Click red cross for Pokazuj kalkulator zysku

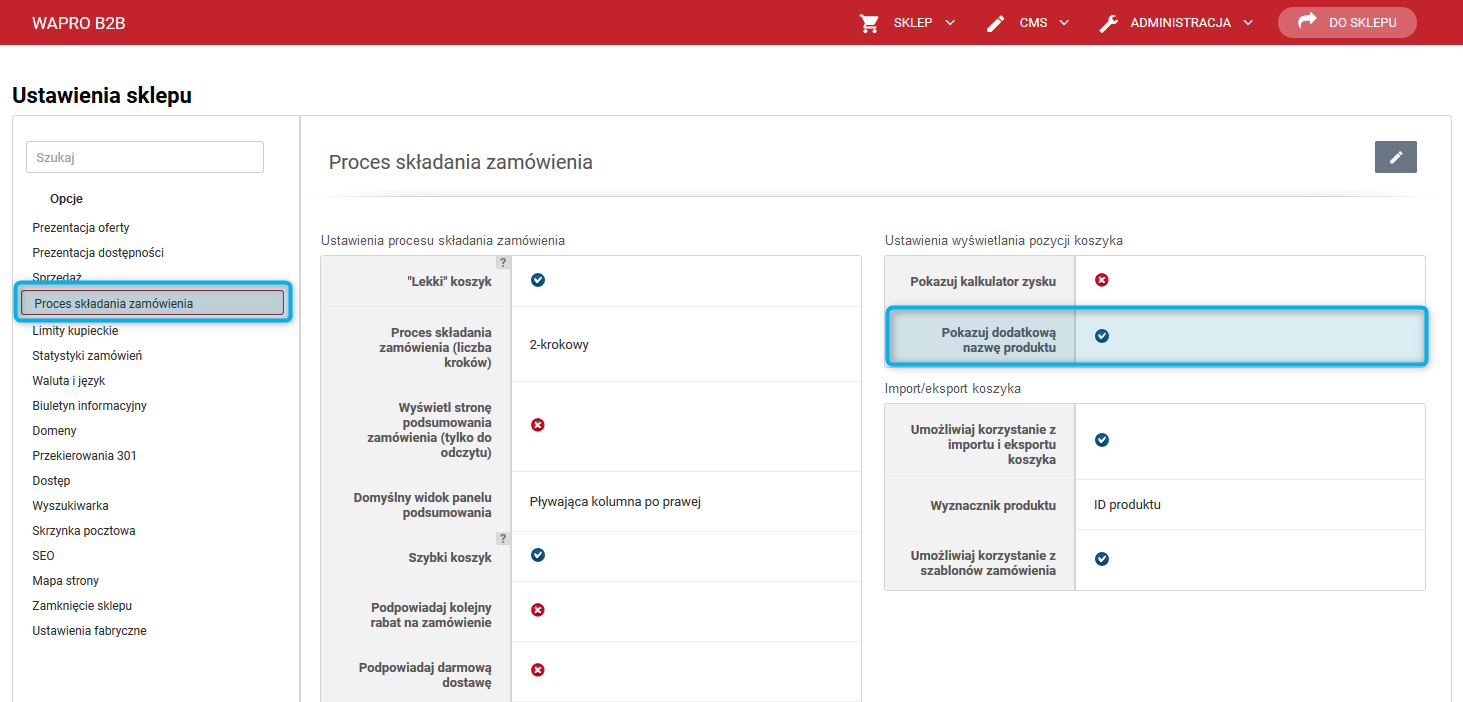[x=1102, y=280]
